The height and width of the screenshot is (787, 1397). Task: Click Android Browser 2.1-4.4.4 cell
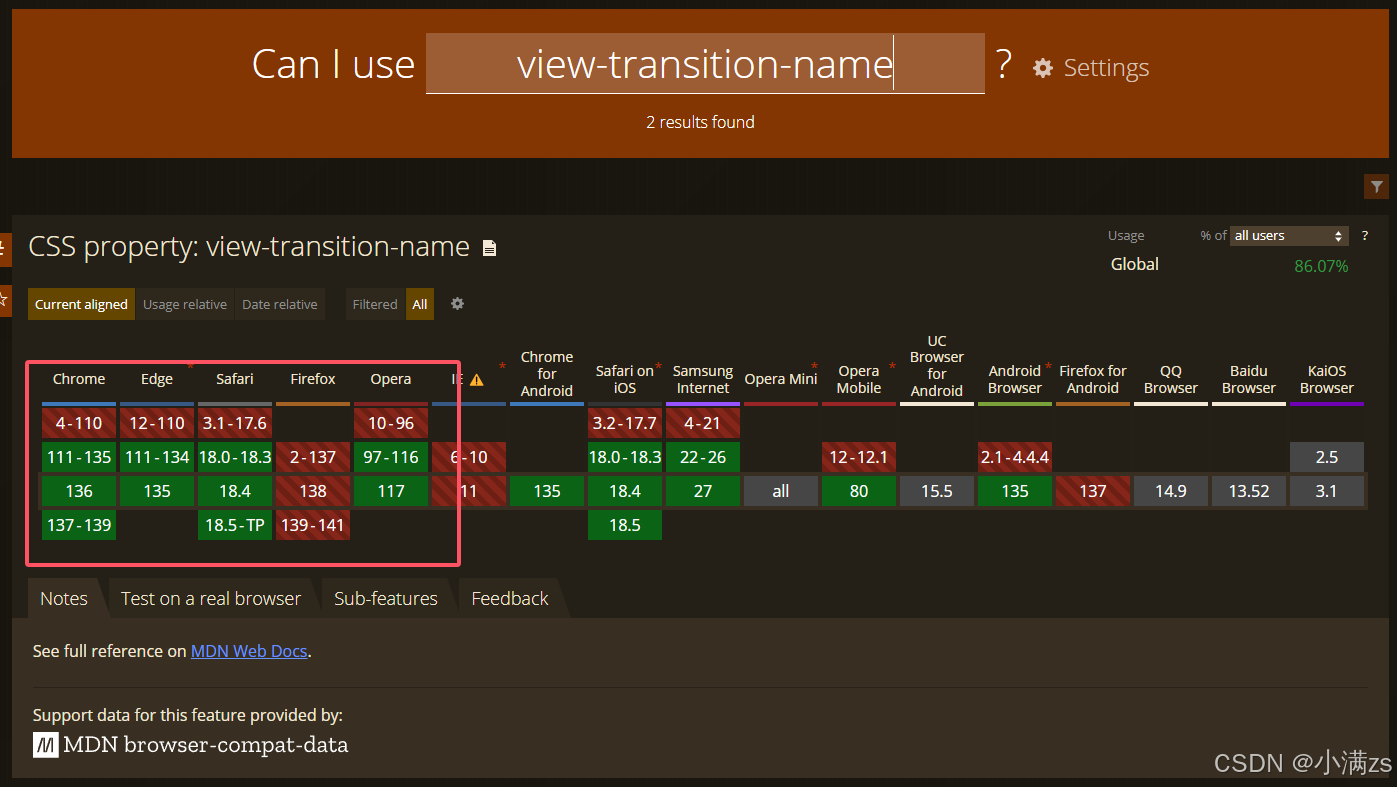1015,457
